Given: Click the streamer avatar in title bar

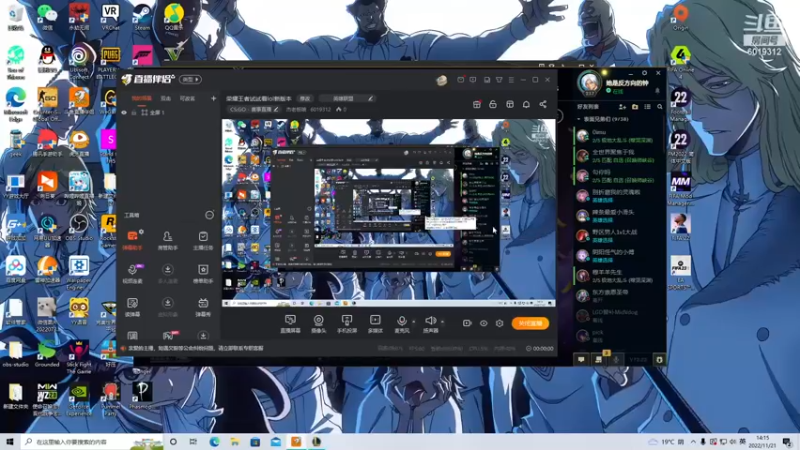Looking at the screenshot, I should point(441,80).
